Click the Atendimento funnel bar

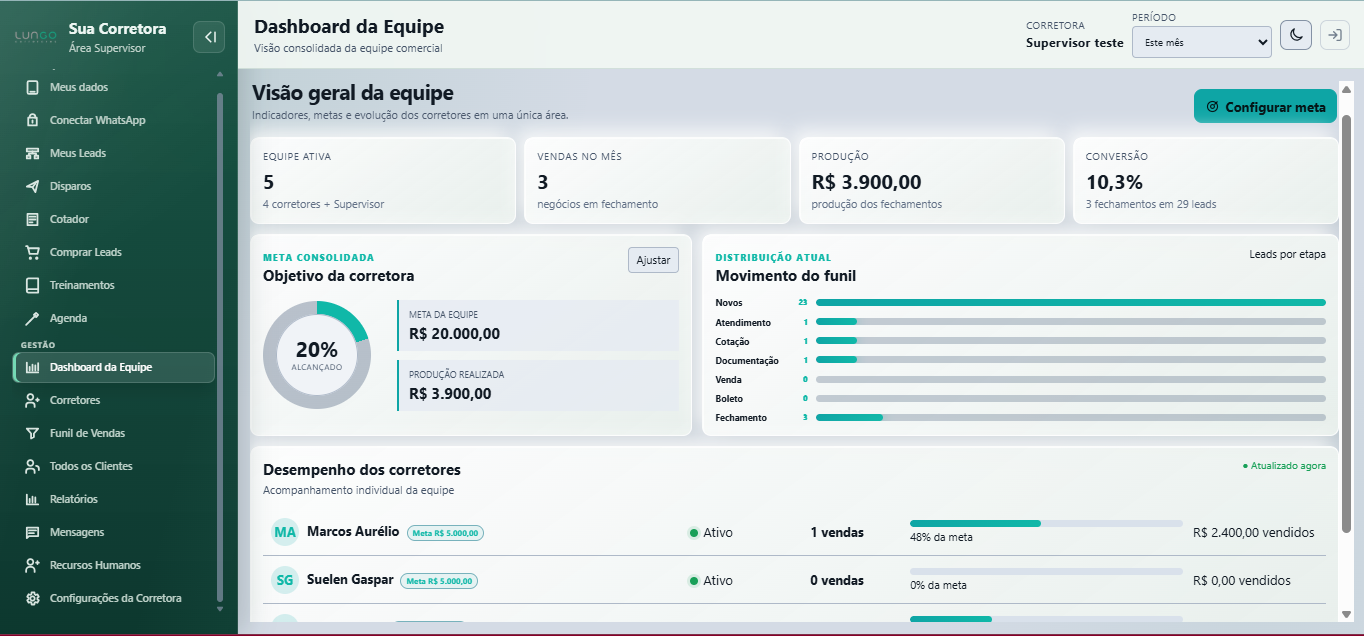pyautogui.click(x=1071, y=321)
